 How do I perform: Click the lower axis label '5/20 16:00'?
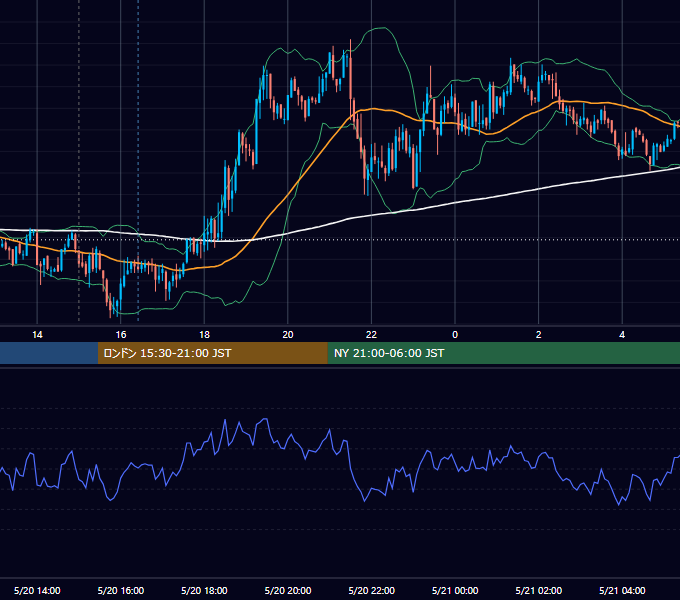(x=121, y=590)
